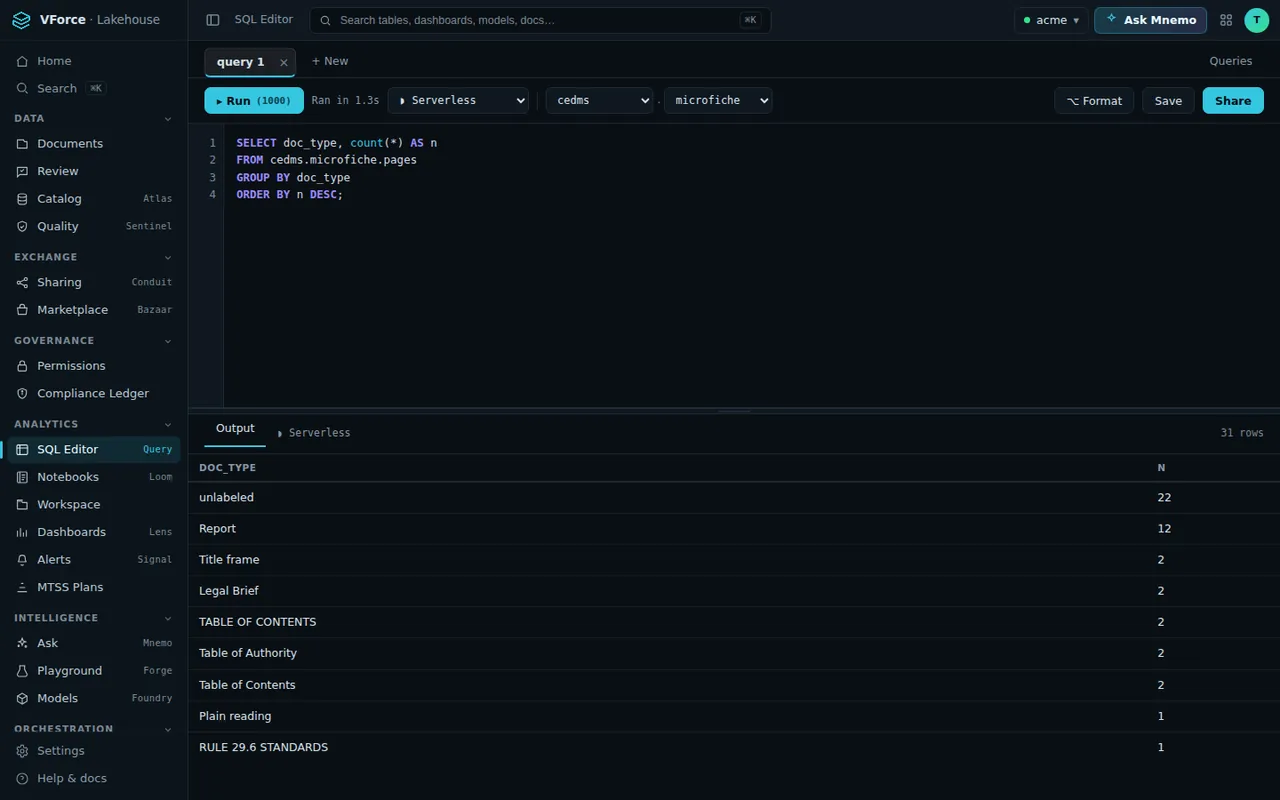Collapse the GOVERNANCE section chevron

coord(168,341)
